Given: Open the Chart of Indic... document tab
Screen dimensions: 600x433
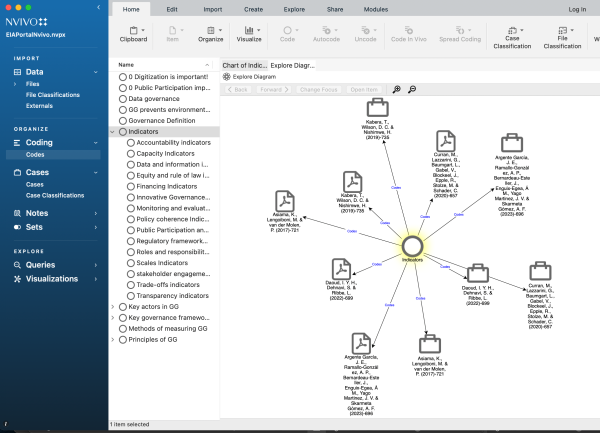Looking at the screenshot, I should (243, 65).
